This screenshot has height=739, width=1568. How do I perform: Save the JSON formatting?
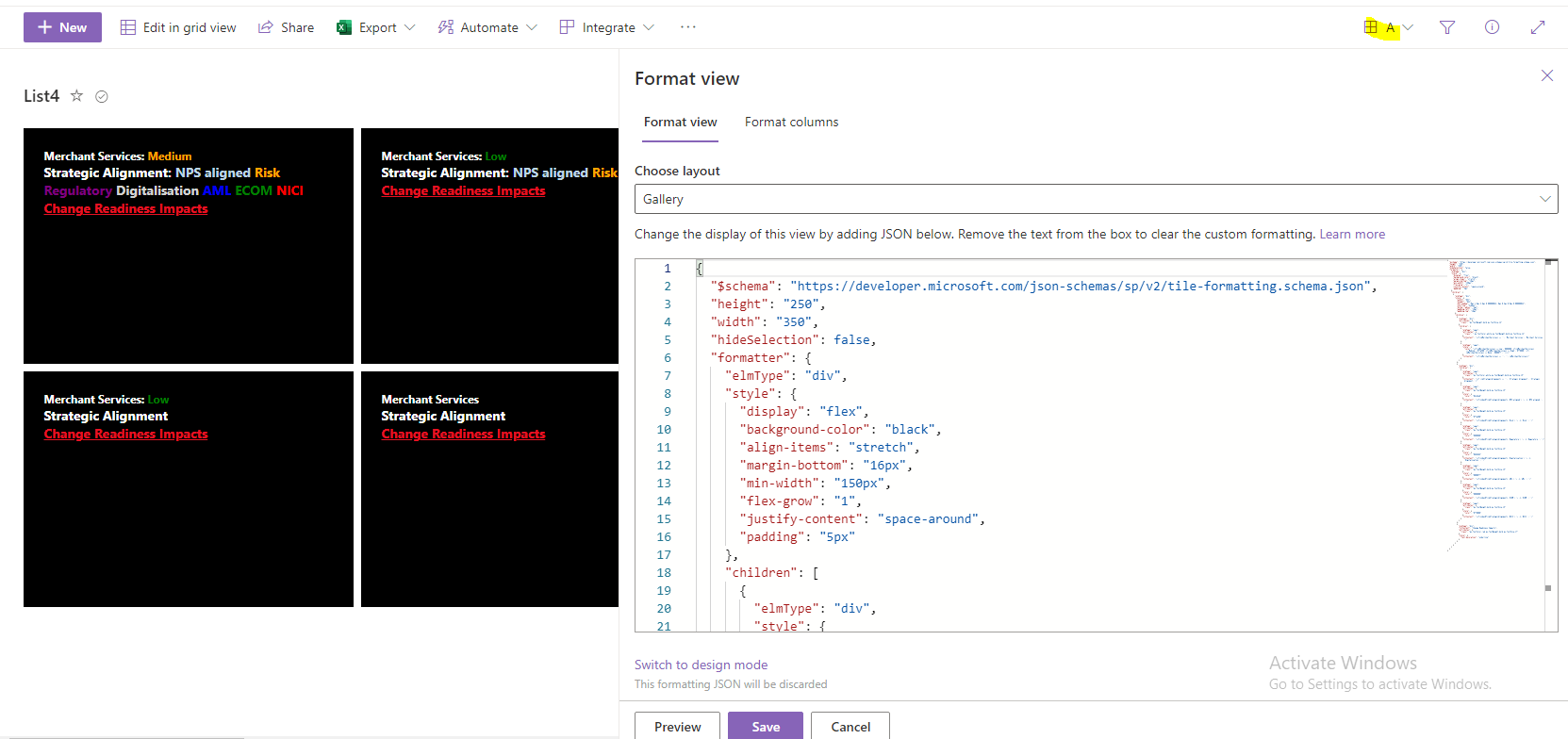click(x=766, y=727)
